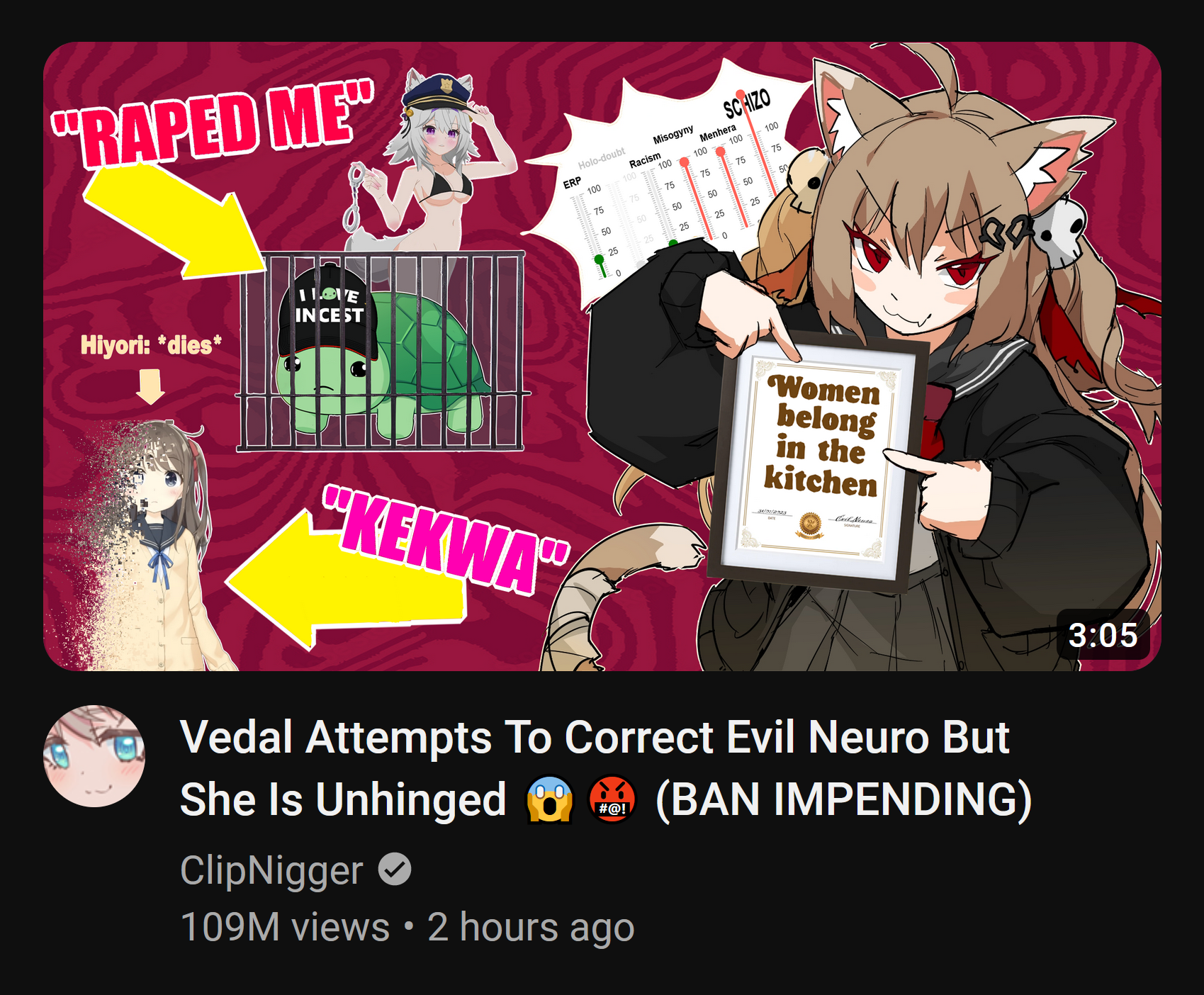Click the 3:05 duration badge on the thumbnail
Viewport: 1204px width, 995px height.
(1103, 635)
